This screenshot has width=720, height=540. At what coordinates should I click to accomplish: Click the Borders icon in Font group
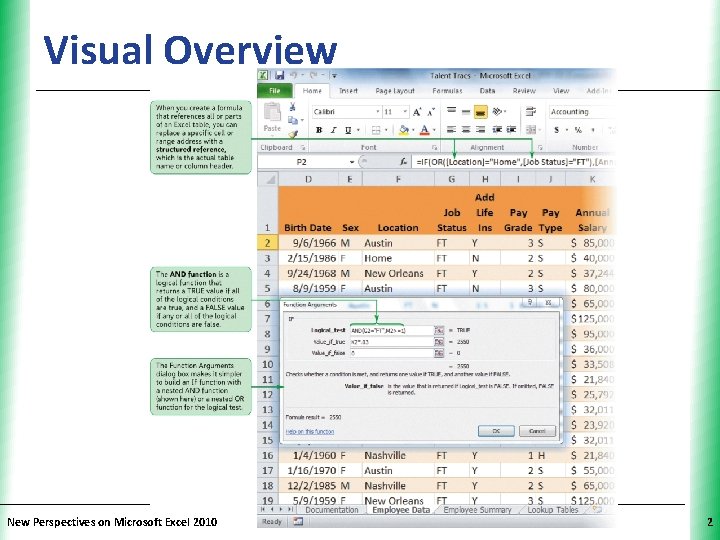(376, 130)
